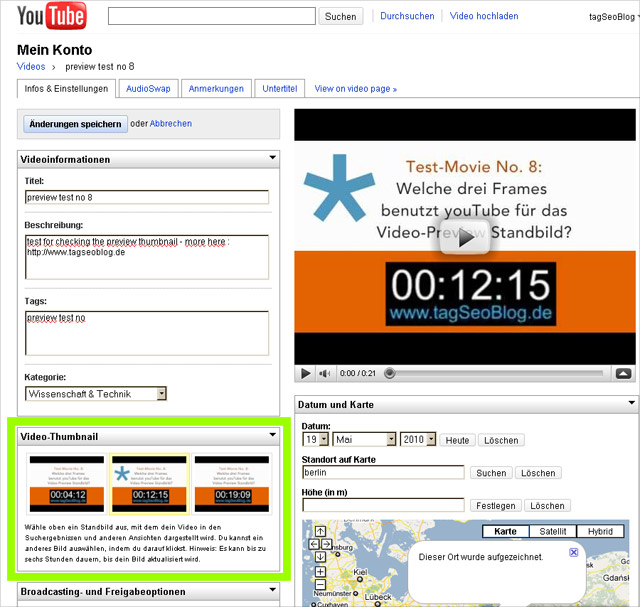Pan the map down with the arrow icon

pos(320,557)
